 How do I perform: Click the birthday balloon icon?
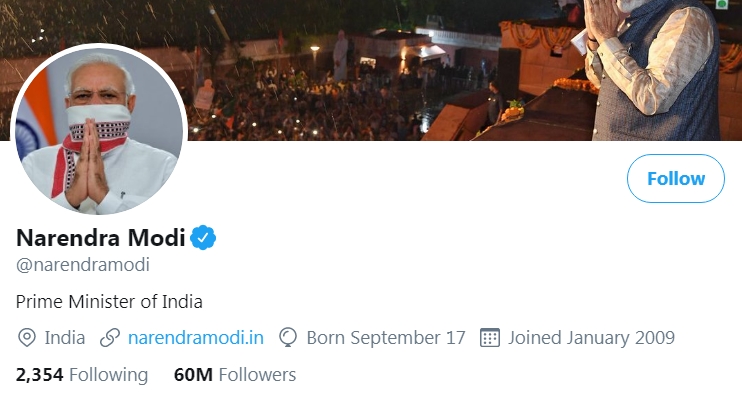(x=288, y=338)
